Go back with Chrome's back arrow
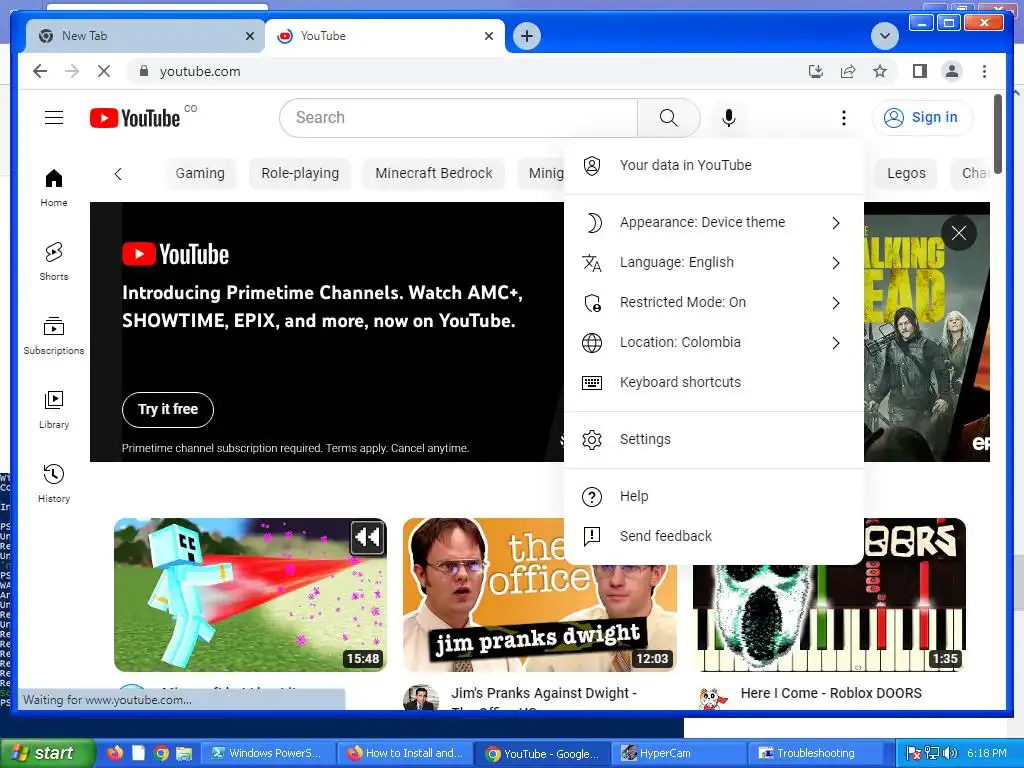1024x768 pixels. point(40,71)
